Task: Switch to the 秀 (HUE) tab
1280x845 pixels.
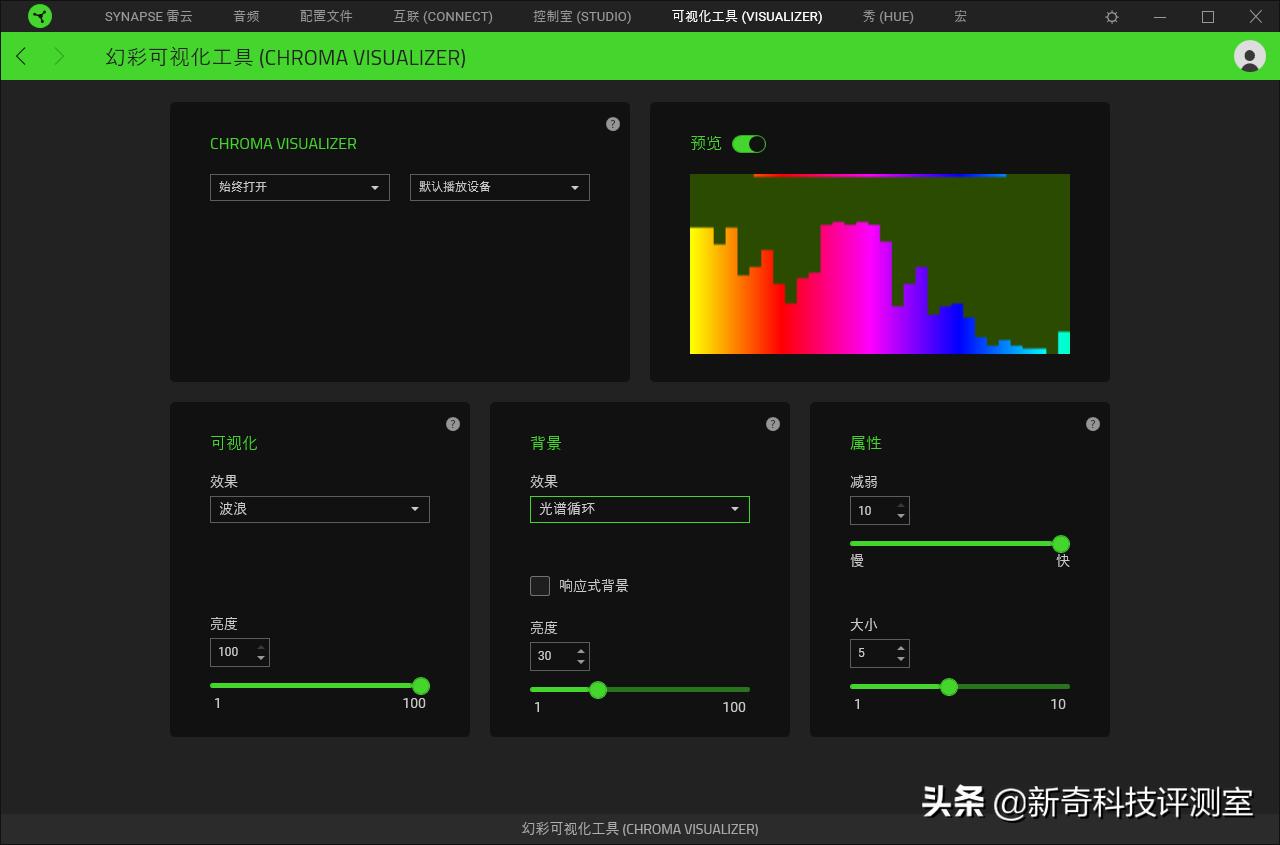Action: 887,16
